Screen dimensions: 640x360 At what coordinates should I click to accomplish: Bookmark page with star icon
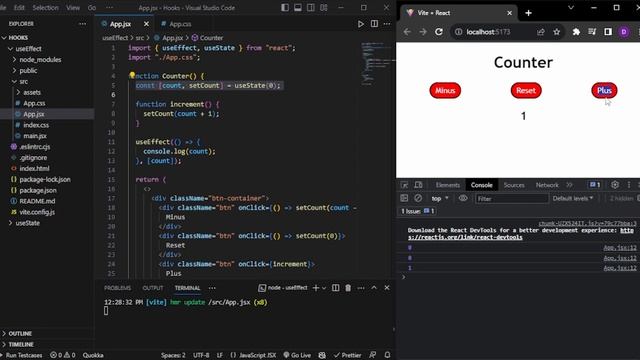(556, 32)
